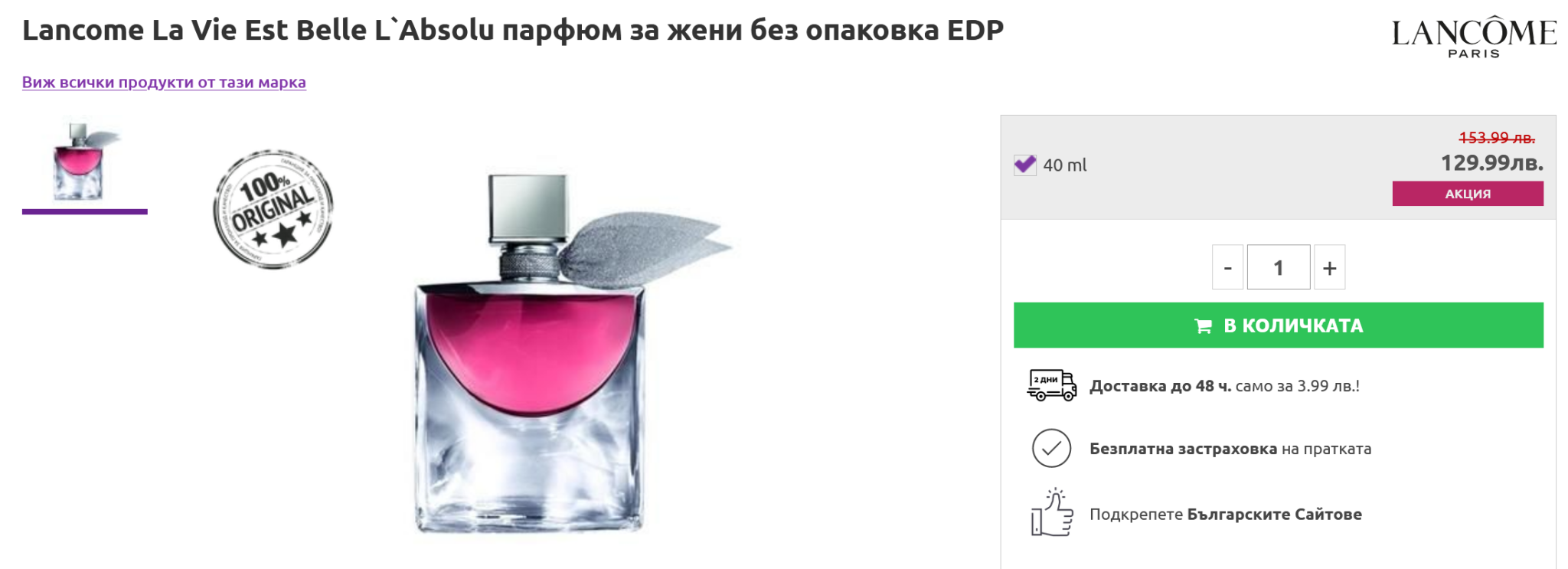
Task: Toggle the 40 ml size checkbox
Action: click(x=1024, y=165)
